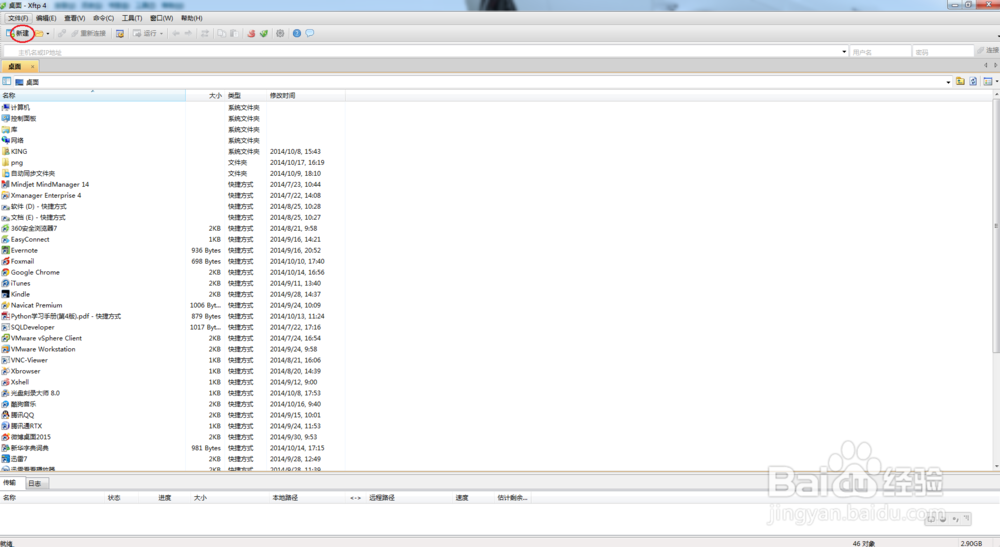Viewport: 1000px width, 547px height.
Task: Select the KING folder row
Action: point(172,152)
